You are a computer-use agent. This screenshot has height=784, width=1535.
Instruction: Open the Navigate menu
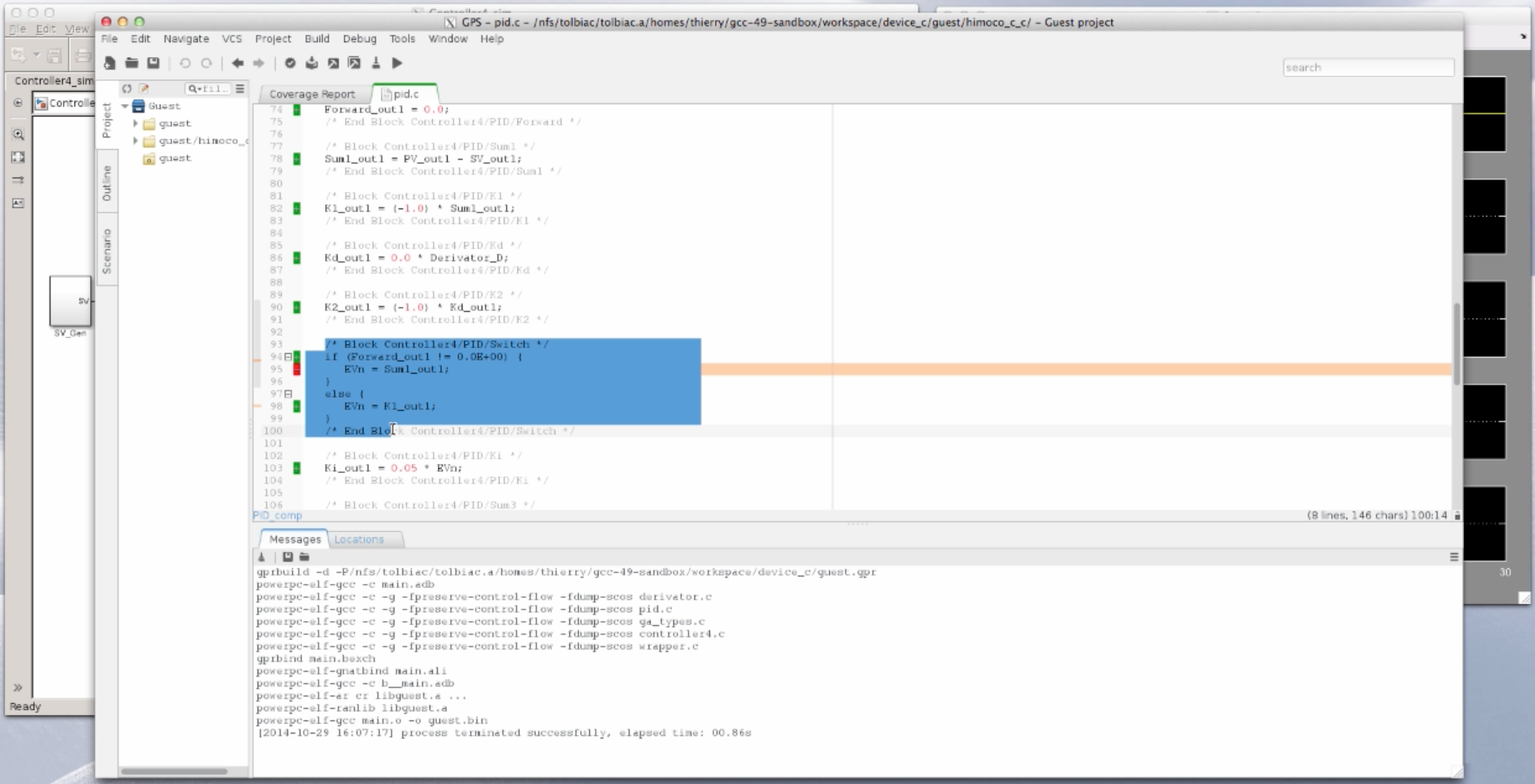186,39
